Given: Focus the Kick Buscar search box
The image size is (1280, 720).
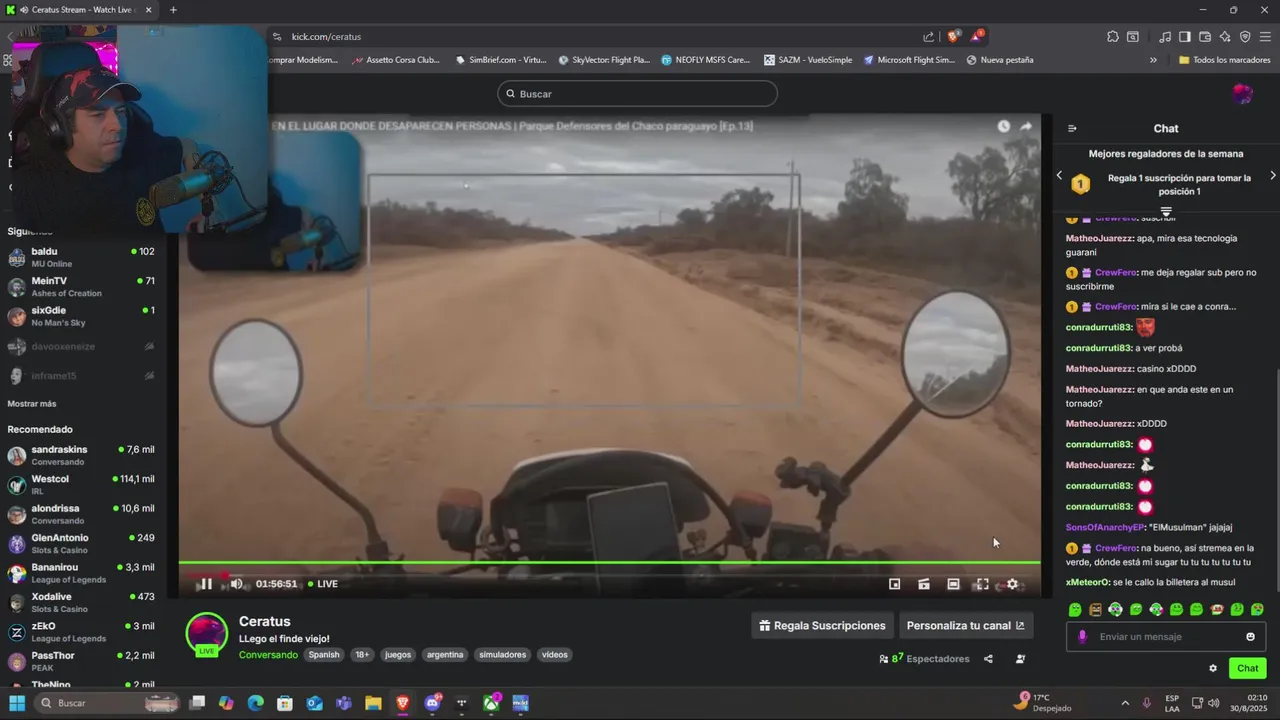Looking at the screenshot, I should click(637, 94).
